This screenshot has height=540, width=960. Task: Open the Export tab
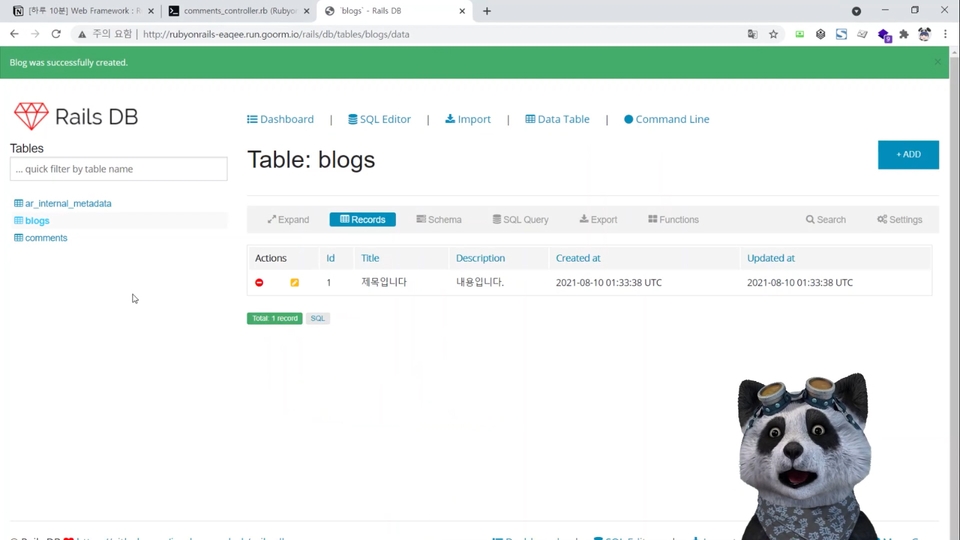(x=598, y=219)
